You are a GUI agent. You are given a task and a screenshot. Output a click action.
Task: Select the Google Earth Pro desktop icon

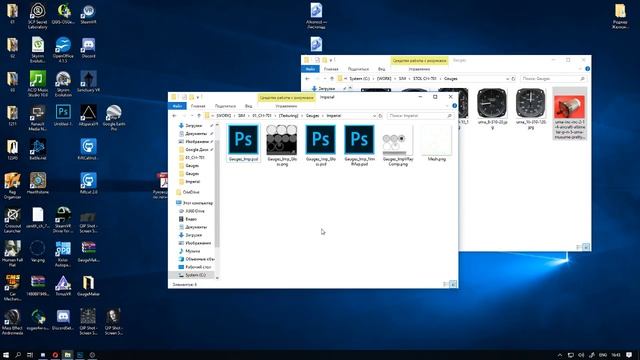coord(113,118)
